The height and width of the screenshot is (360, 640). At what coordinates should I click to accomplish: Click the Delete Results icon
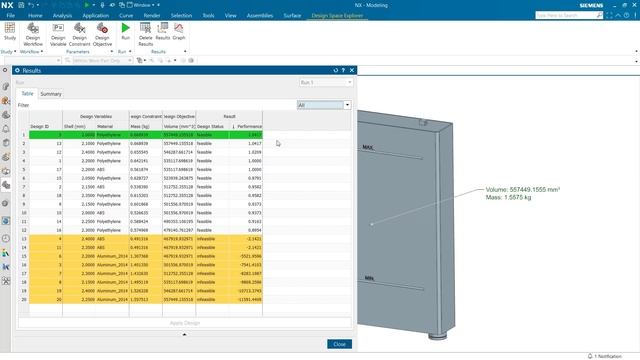[x=145, y=34]
